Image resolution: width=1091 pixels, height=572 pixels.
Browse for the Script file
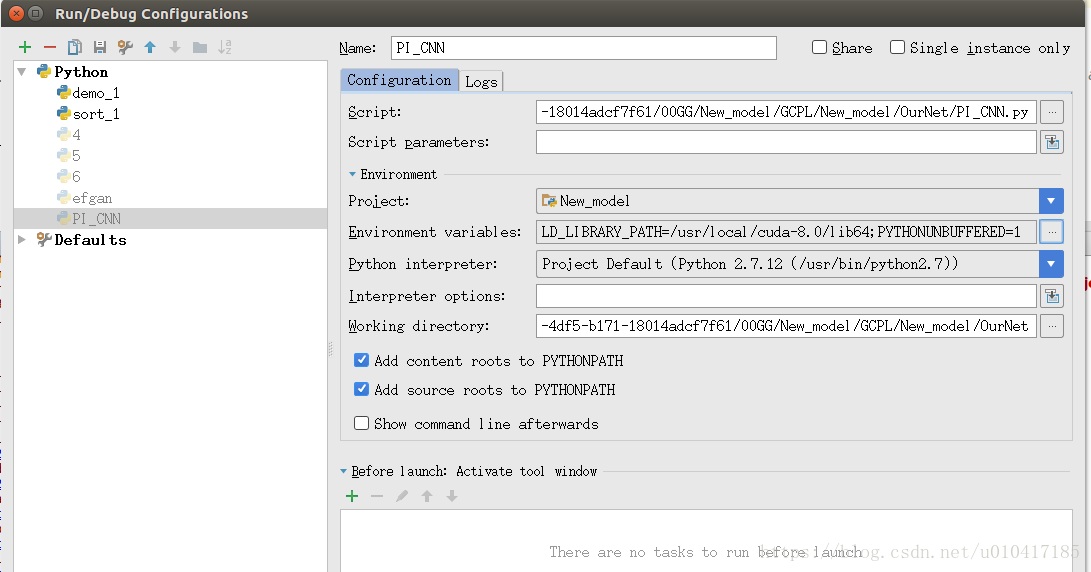pos(1052,112)
